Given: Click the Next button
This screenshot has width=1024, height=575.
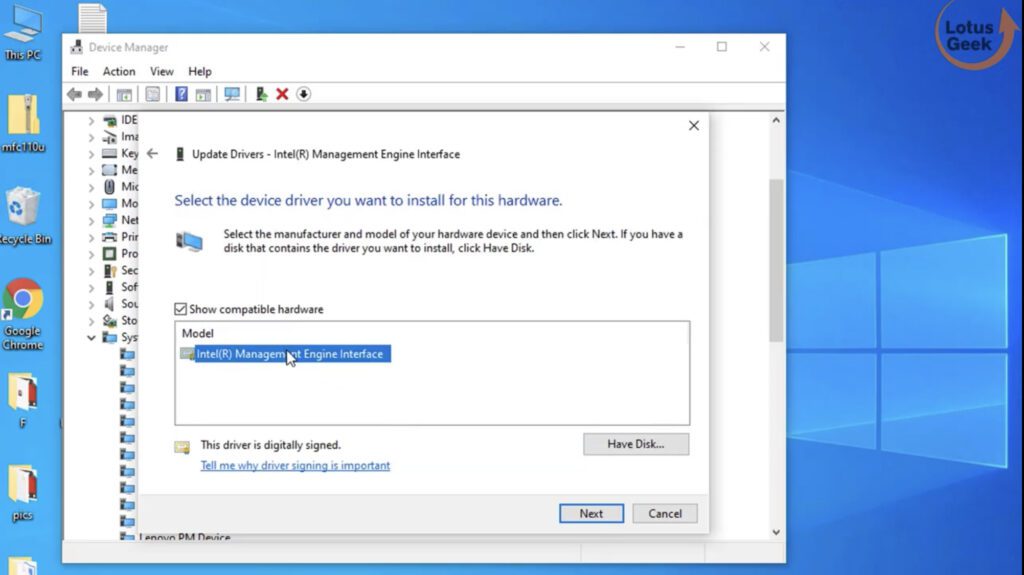Looking at the screenshot, I should click(x=591, y=514).
